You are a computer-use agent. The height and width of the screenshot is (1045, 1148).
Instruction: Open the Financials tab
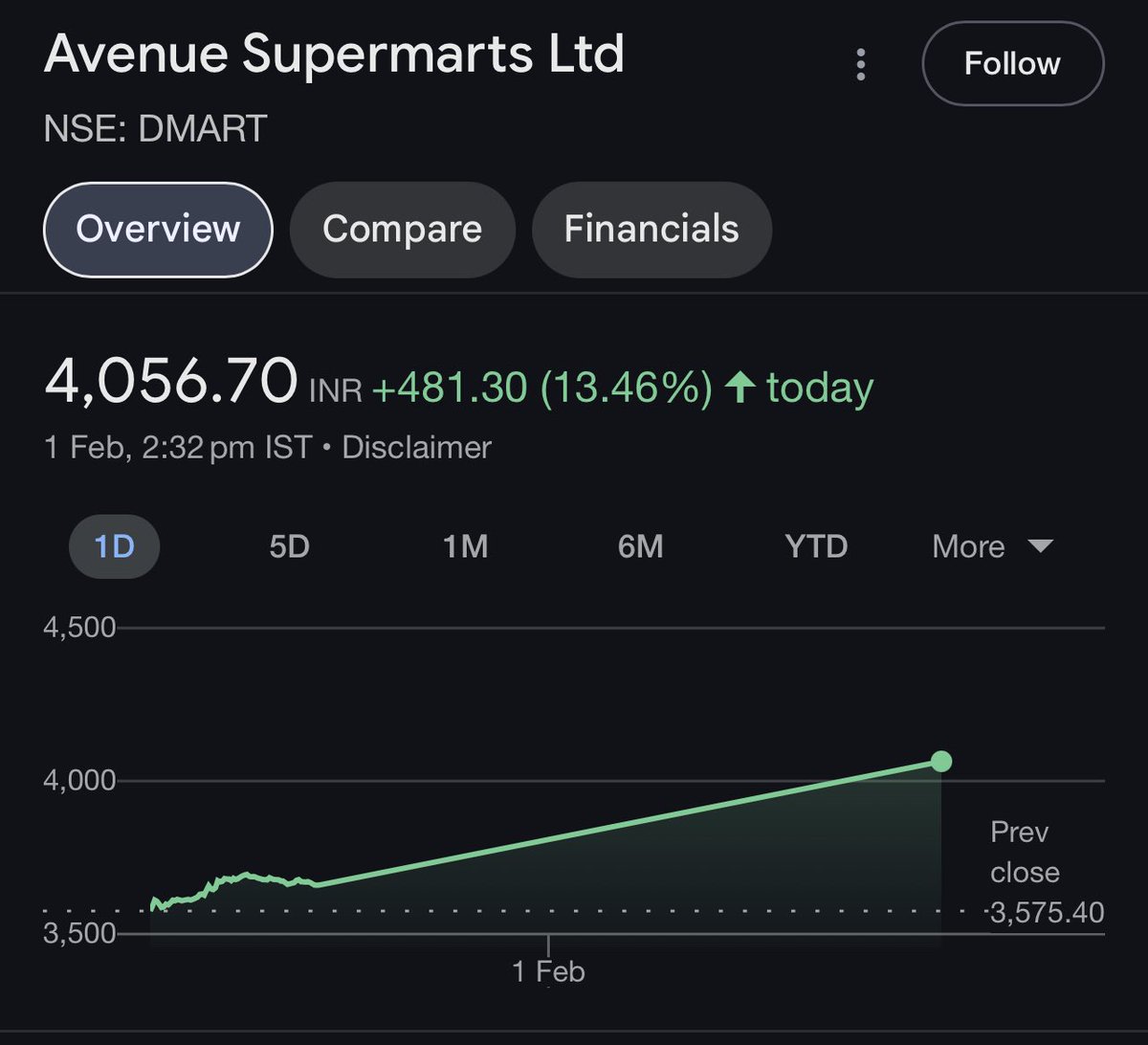coord(651,230)
